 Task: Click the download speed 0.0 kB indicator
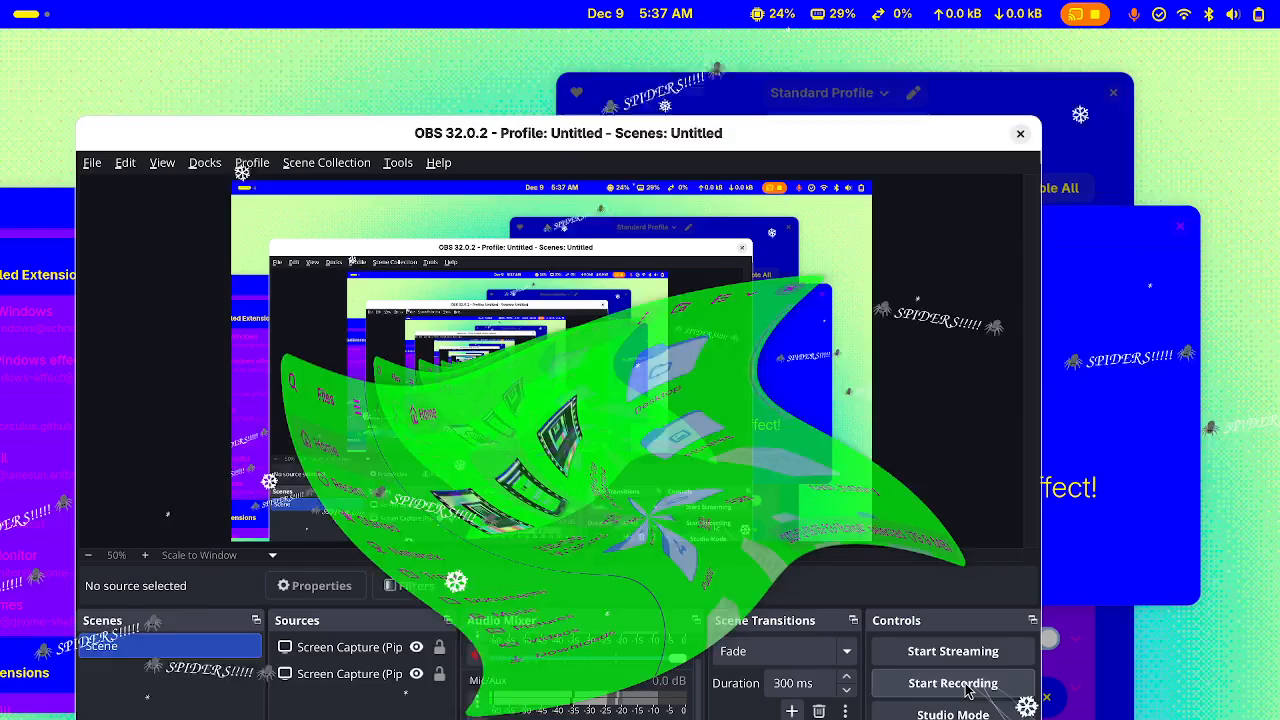click(1018, 14)
